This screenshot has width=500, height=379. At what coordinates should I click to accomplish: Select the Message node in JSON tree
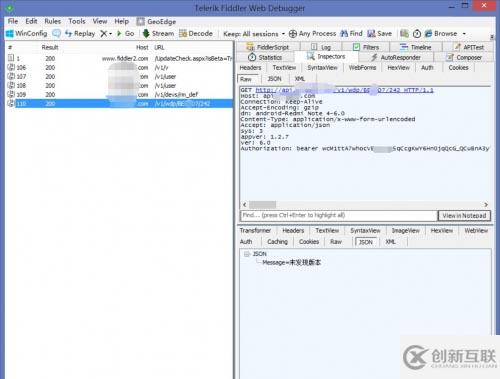tap(291, 262)
